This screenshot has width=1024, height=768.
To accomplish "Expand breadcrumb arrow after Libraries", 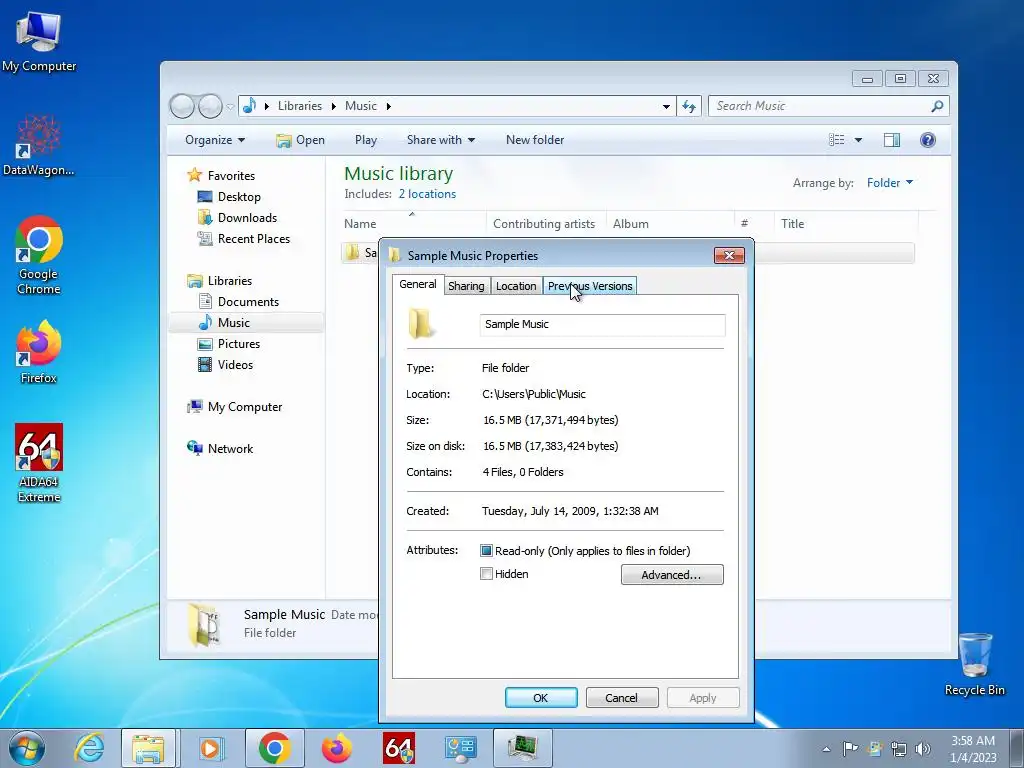I will [x=333, y=106].
